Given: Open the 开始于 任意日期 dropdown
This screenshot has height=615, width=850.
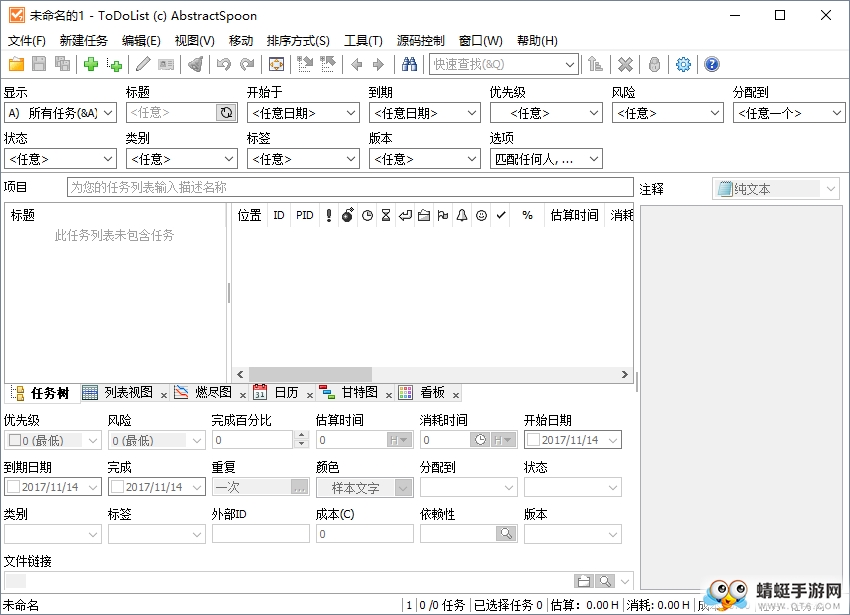Looking at the screenshot, I should point(303,113).
